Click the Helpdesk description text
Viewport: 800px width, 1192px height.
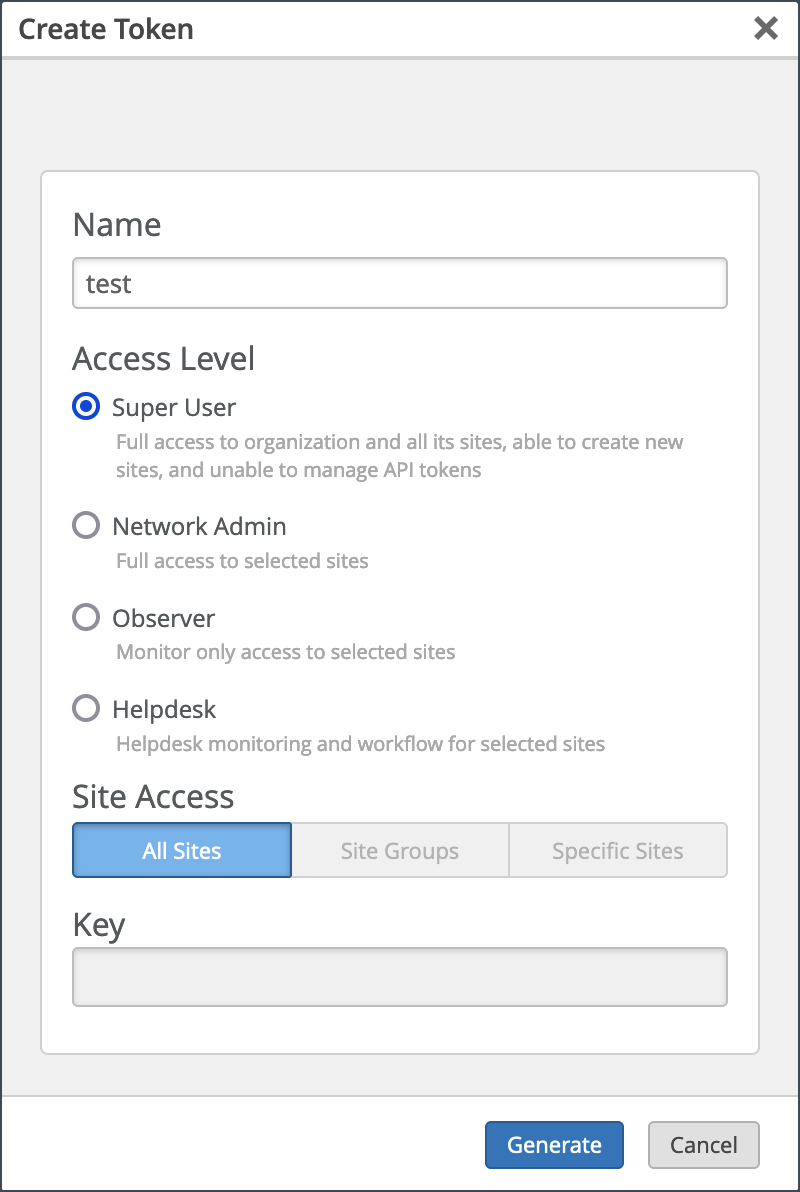pos(360,743)
